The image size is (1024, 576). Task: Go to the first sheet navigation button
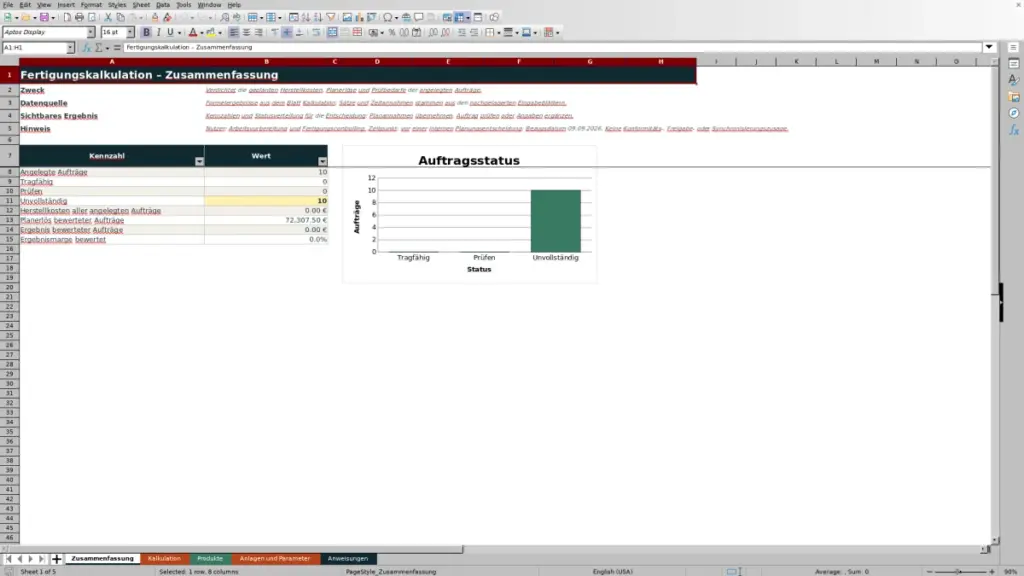pos(8,559)
